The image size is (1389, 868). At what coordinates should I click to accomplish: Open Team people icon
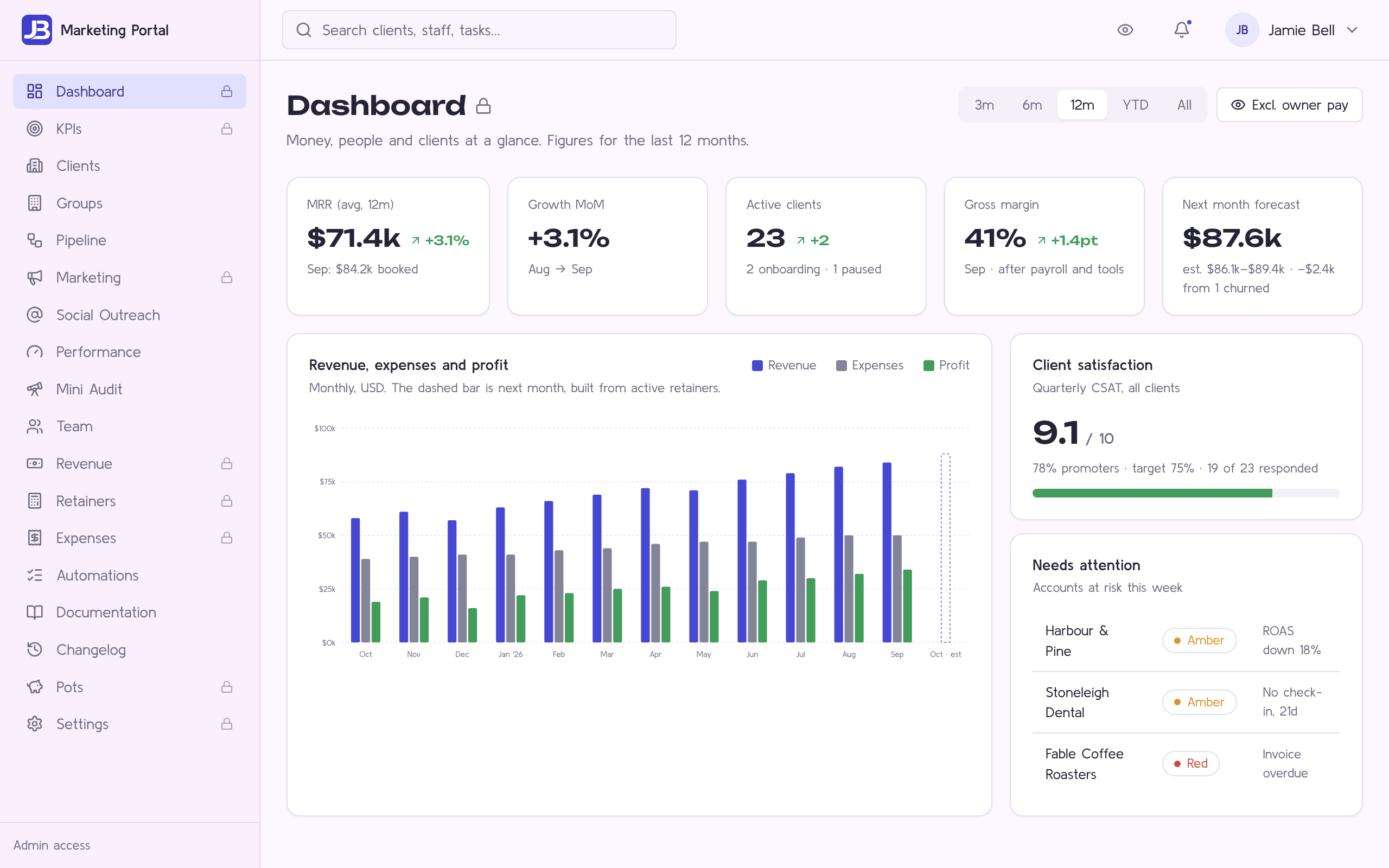click(35, 426)
